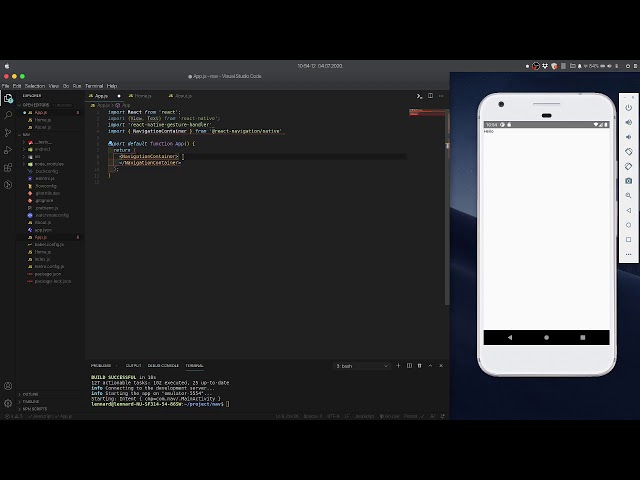This screenshot has height=480, width=640.
Task: Open the Explorer view in activity bar
Action: (x=8, y=98)
